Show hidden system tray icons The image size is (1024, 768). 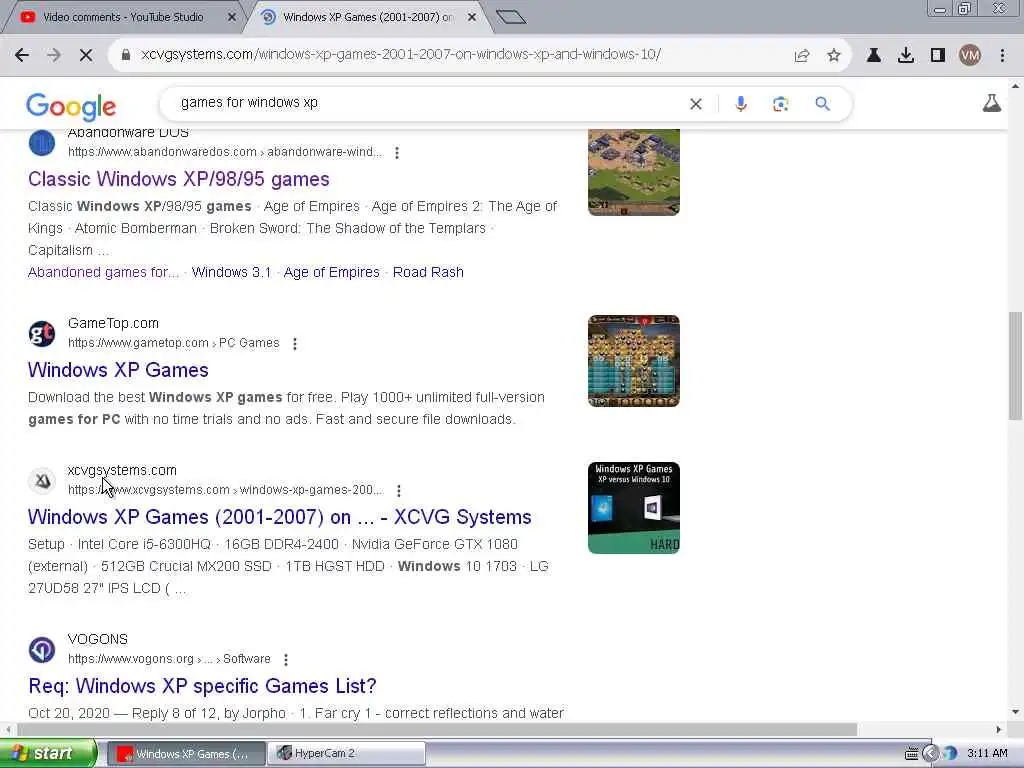pyautogui.click(x=929, y=754)
